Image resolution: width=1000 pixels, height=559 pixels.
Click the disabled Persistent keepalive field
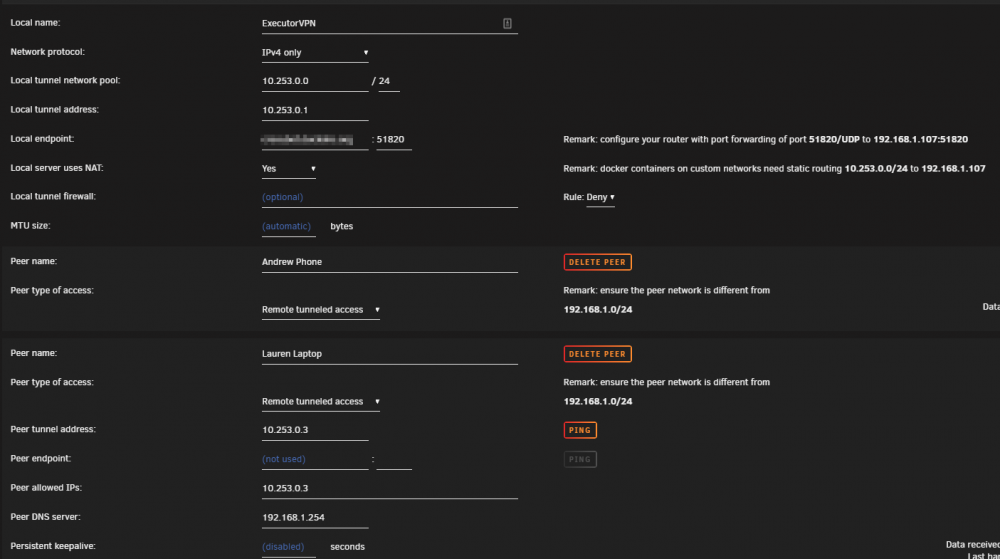click(288, 547)
